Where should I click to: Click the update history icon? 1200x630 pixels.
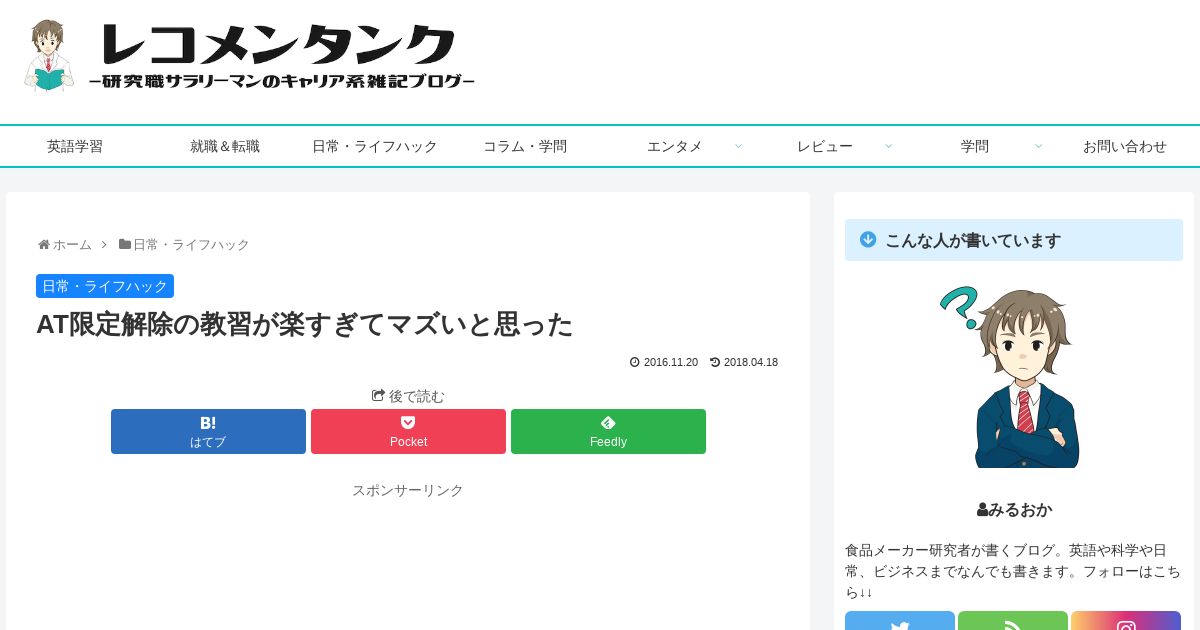pyautogui.click(x=715, y=362)
